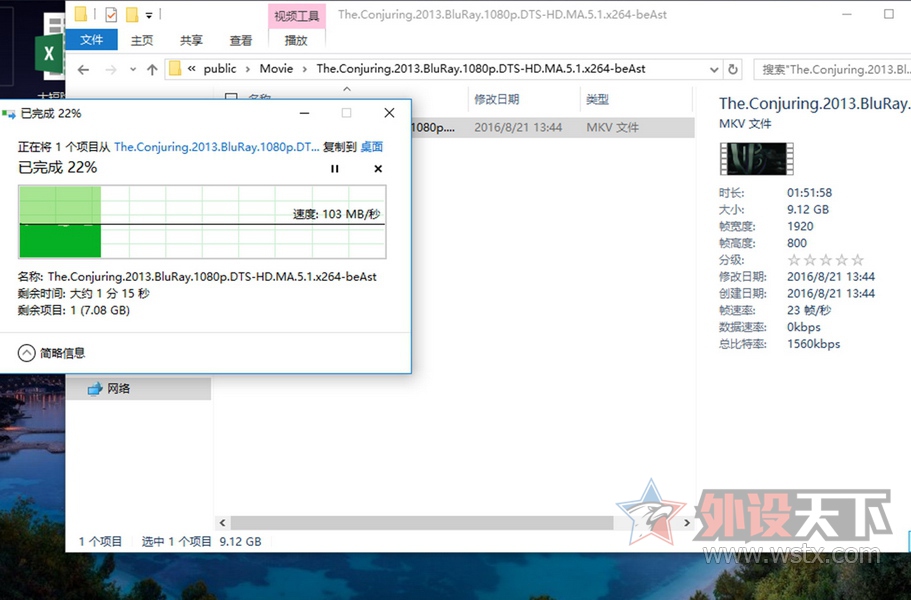Open the 查看 ribbon tab
The width and height of the screenshot is (911, 600).
(x=241, y=40)
